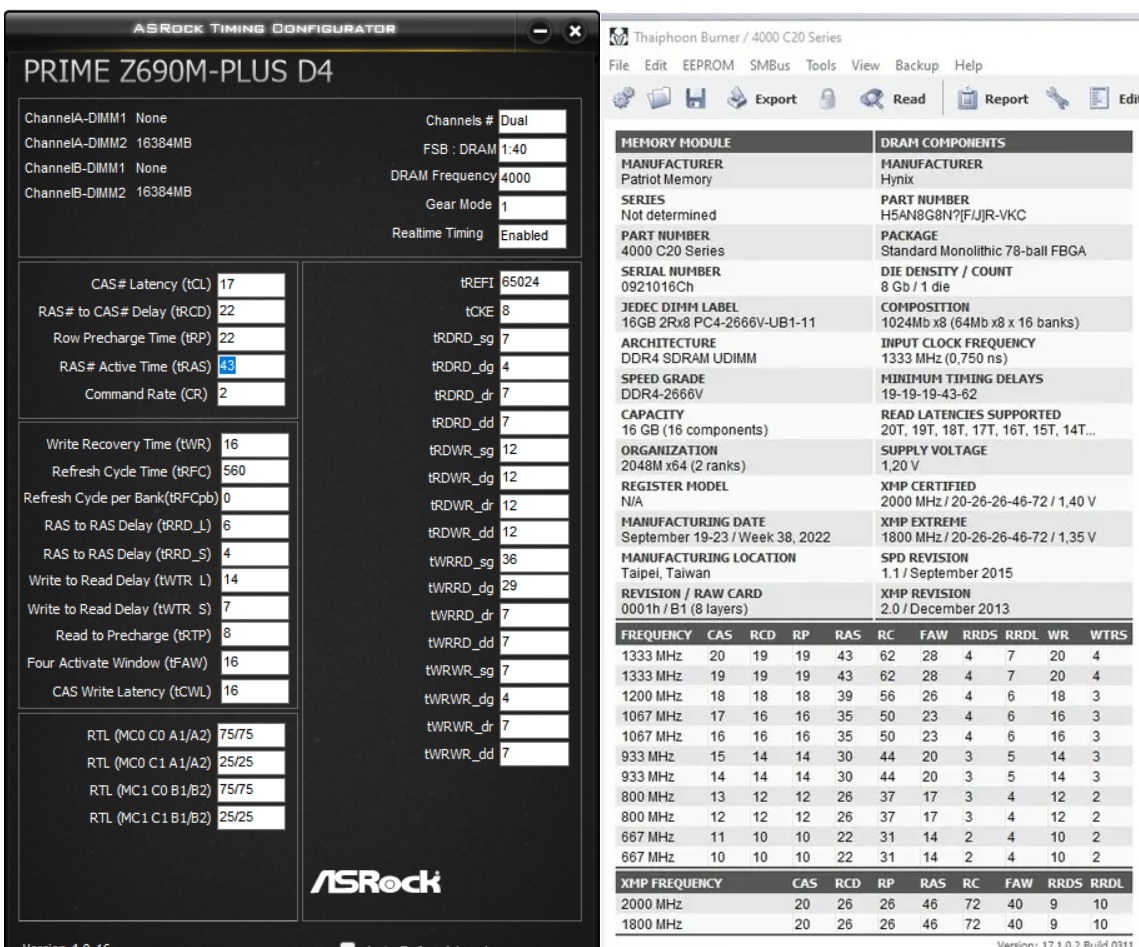This screenshot has height=947, width=1139.
Task: Click the '1200 MHz' frequency table row
Action: click(873, 696)
